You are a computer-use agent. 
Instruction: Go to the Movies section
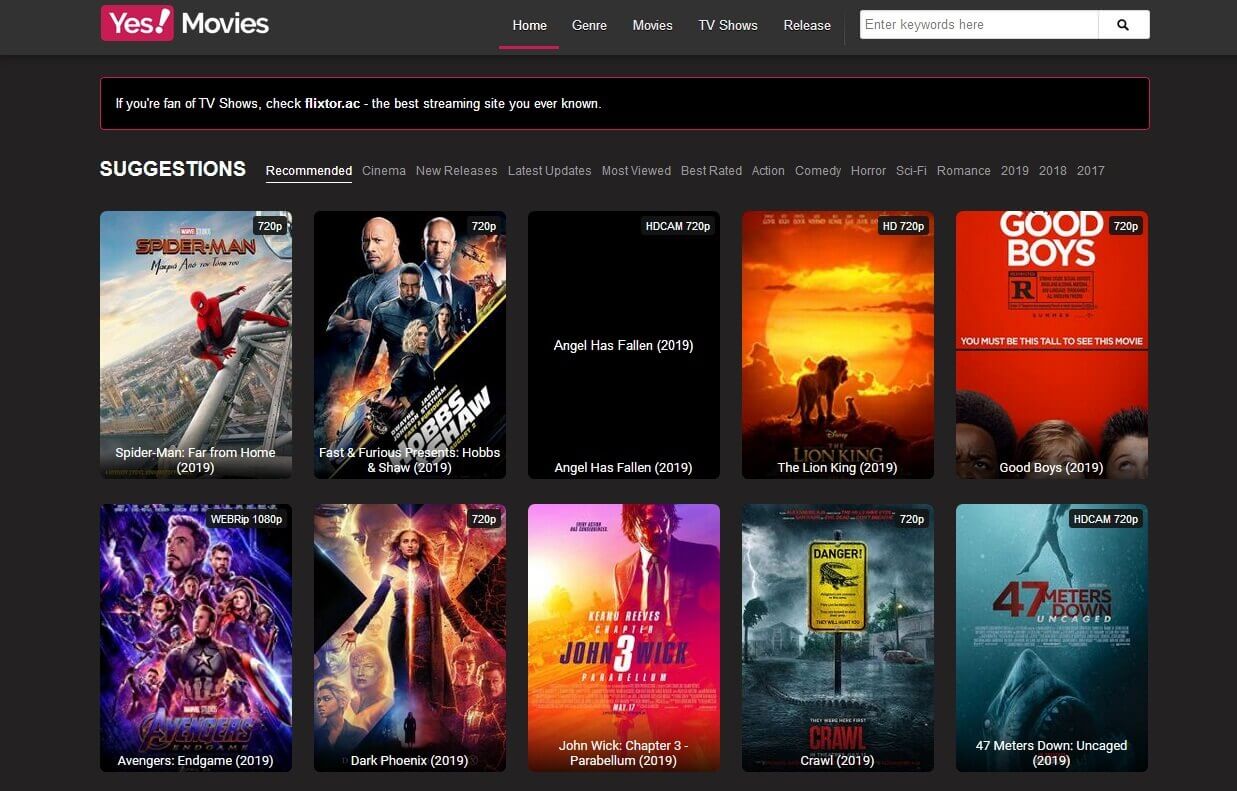pos(652,25)
